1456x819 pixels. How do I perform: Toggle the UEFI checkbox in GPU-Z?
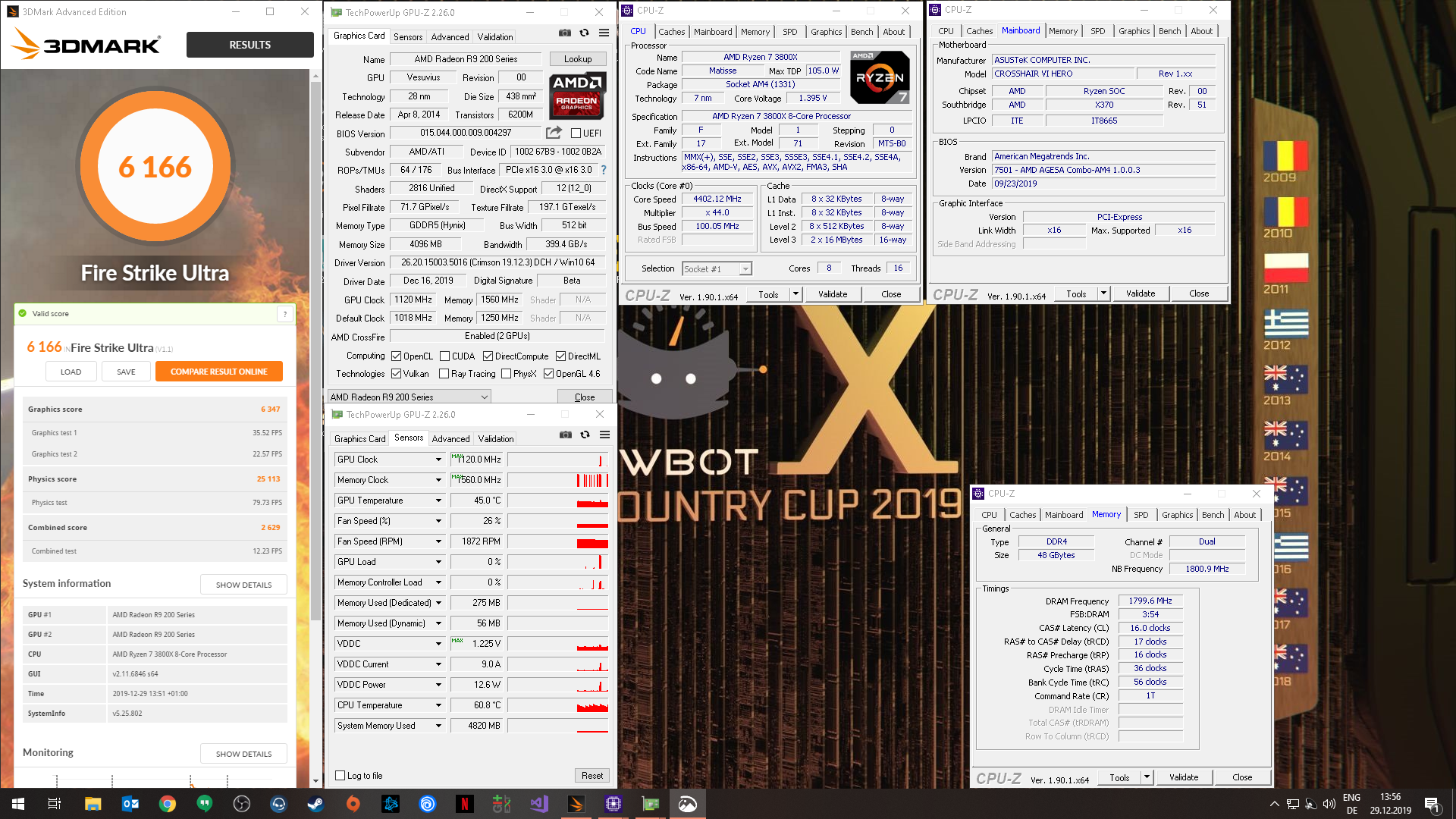click(576, 133)
